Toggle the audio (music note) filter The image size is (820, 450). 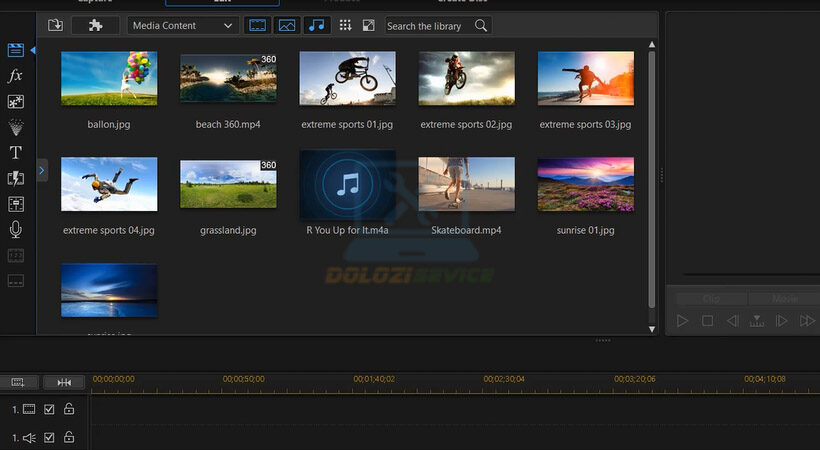pyautogui.click(x=316, y=25)
